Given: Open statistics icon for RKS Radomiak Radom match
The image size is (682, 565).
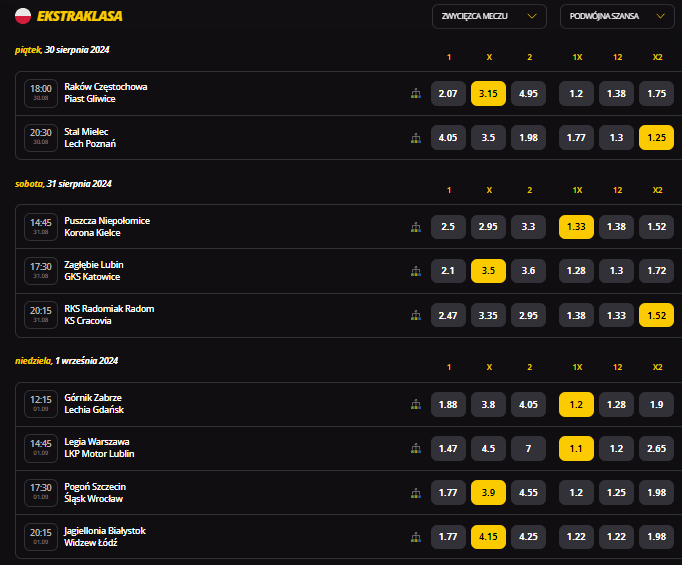Looking at the screenshot, I should (x=415, y=315).
